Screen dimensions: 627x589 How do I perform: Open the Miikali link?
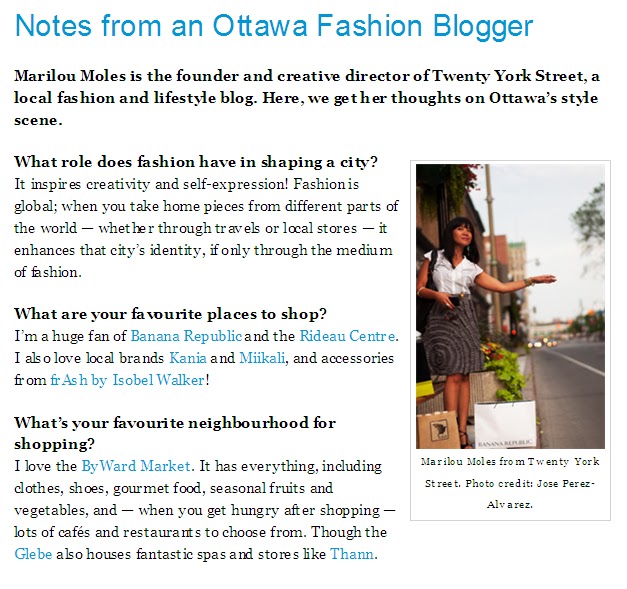click(262, 358)
